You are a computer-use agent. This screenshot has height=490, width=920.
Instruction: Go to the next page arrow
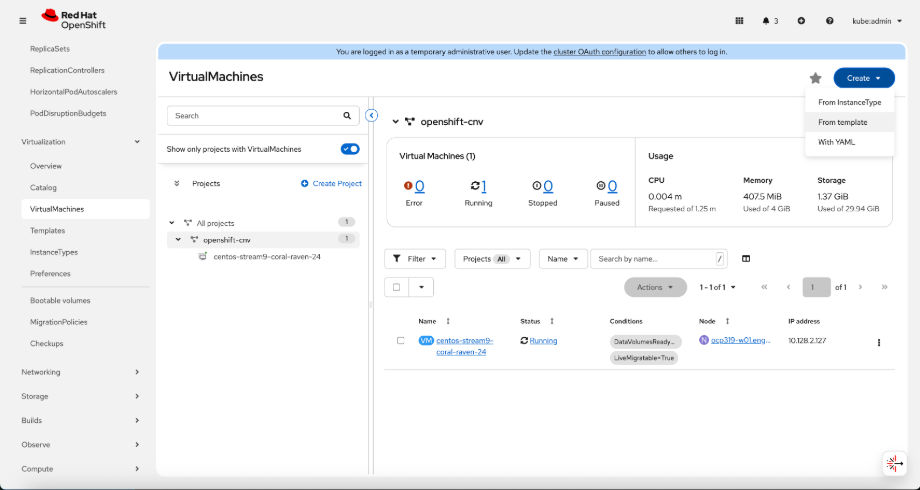[x=860, y=287]
